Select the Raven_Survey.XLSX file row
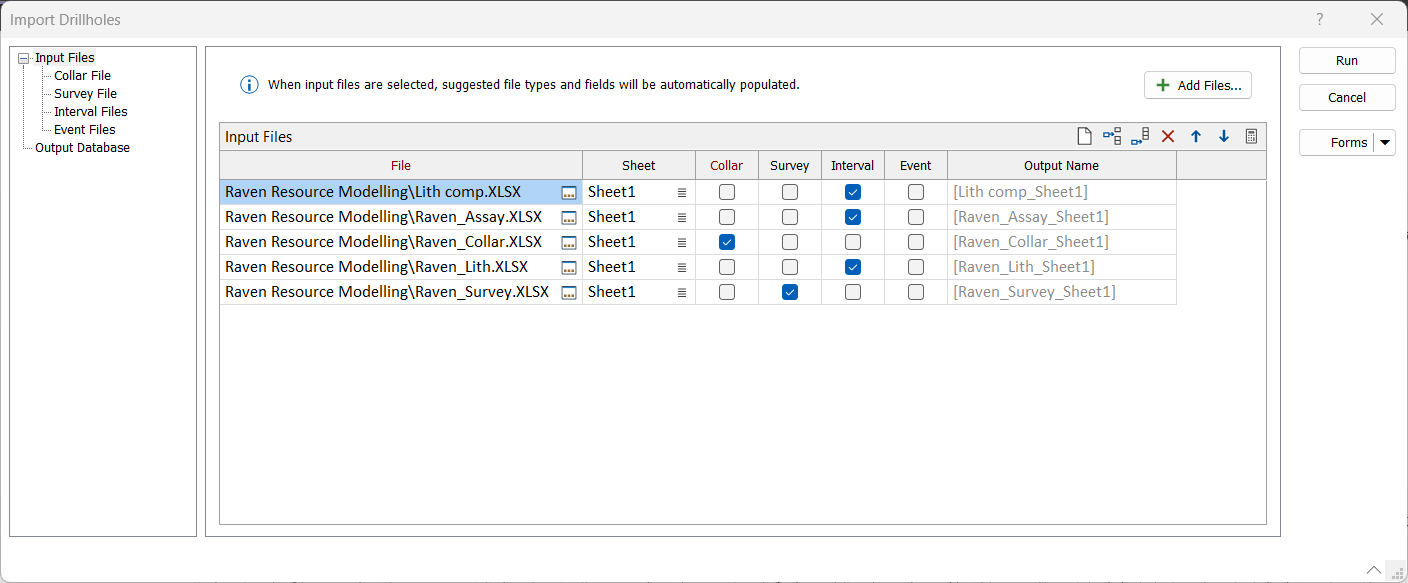Viewport: 1408px width, 583px height. pos(390,291)
